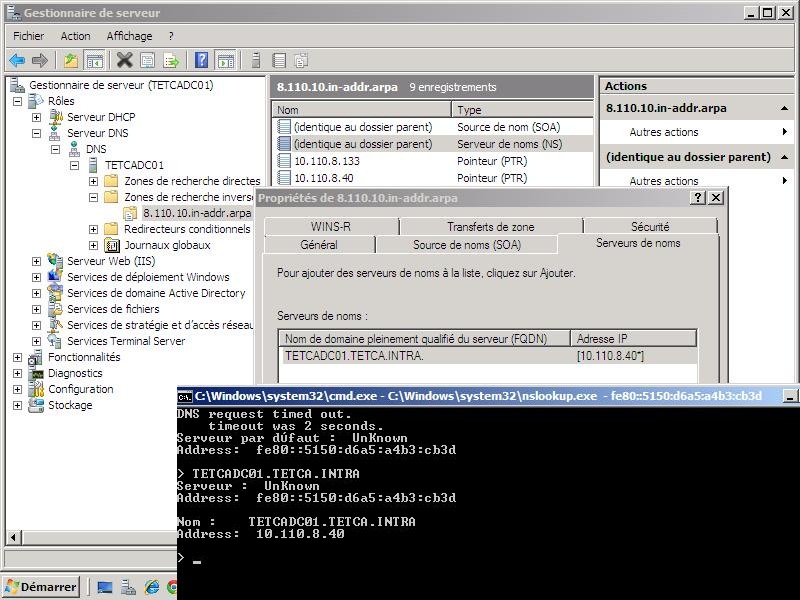Expand the Serveur DHCP node
Screen dimensions: 800x600
pos(36,117)
